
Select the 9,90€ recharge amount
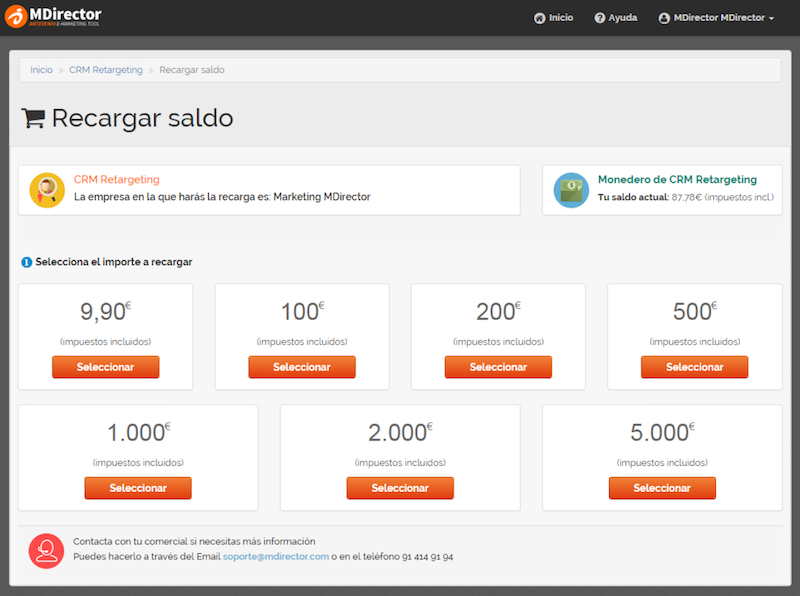(106, 367)
